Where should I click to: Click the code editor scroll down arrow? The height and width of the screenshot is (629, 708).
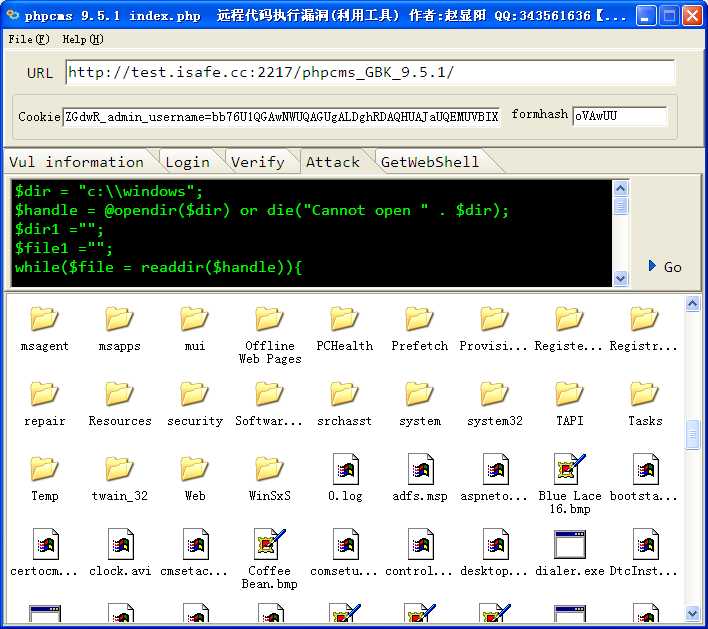(621, 278)
